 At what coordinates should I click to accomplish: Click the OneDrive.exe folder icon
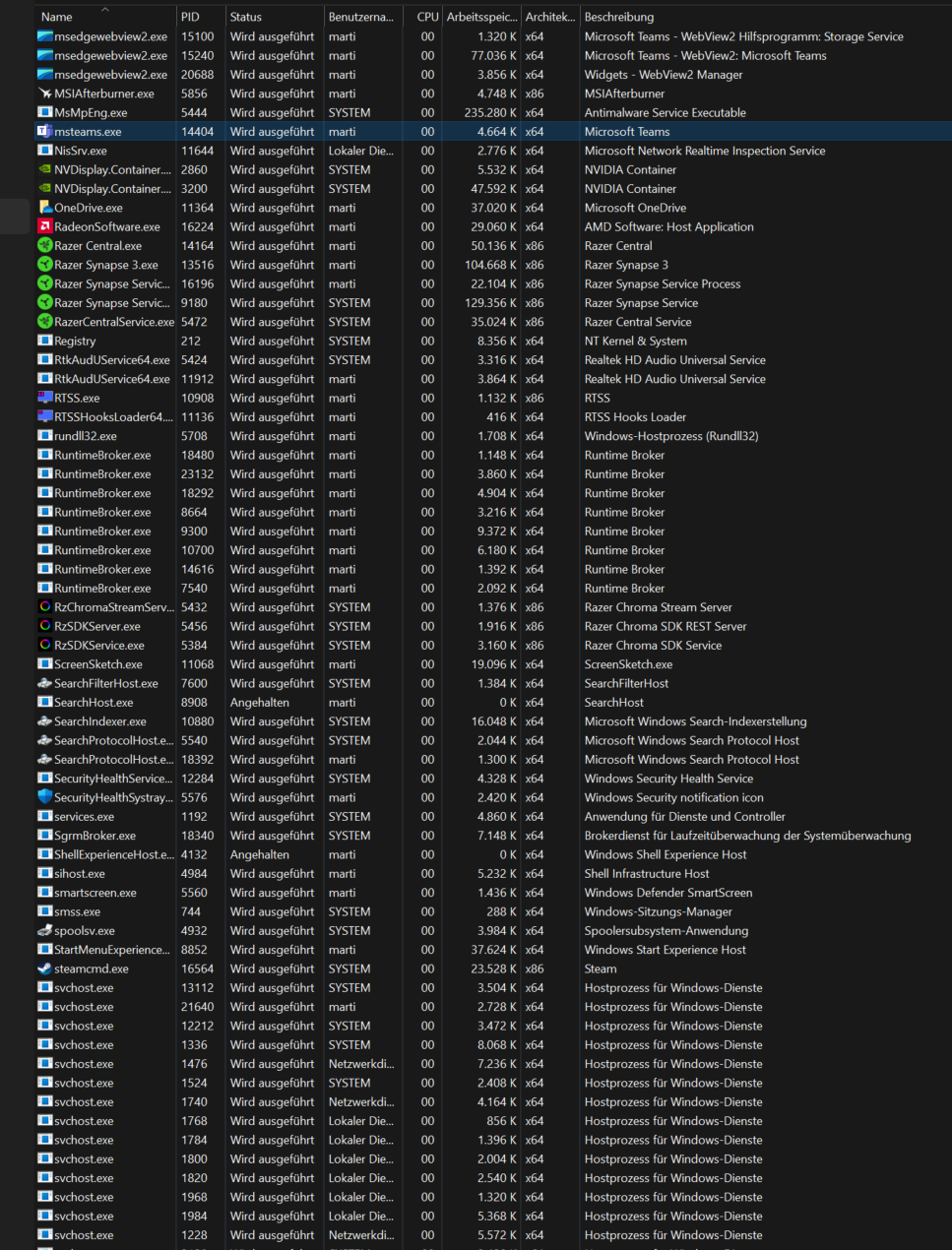(x=44, y=208)
